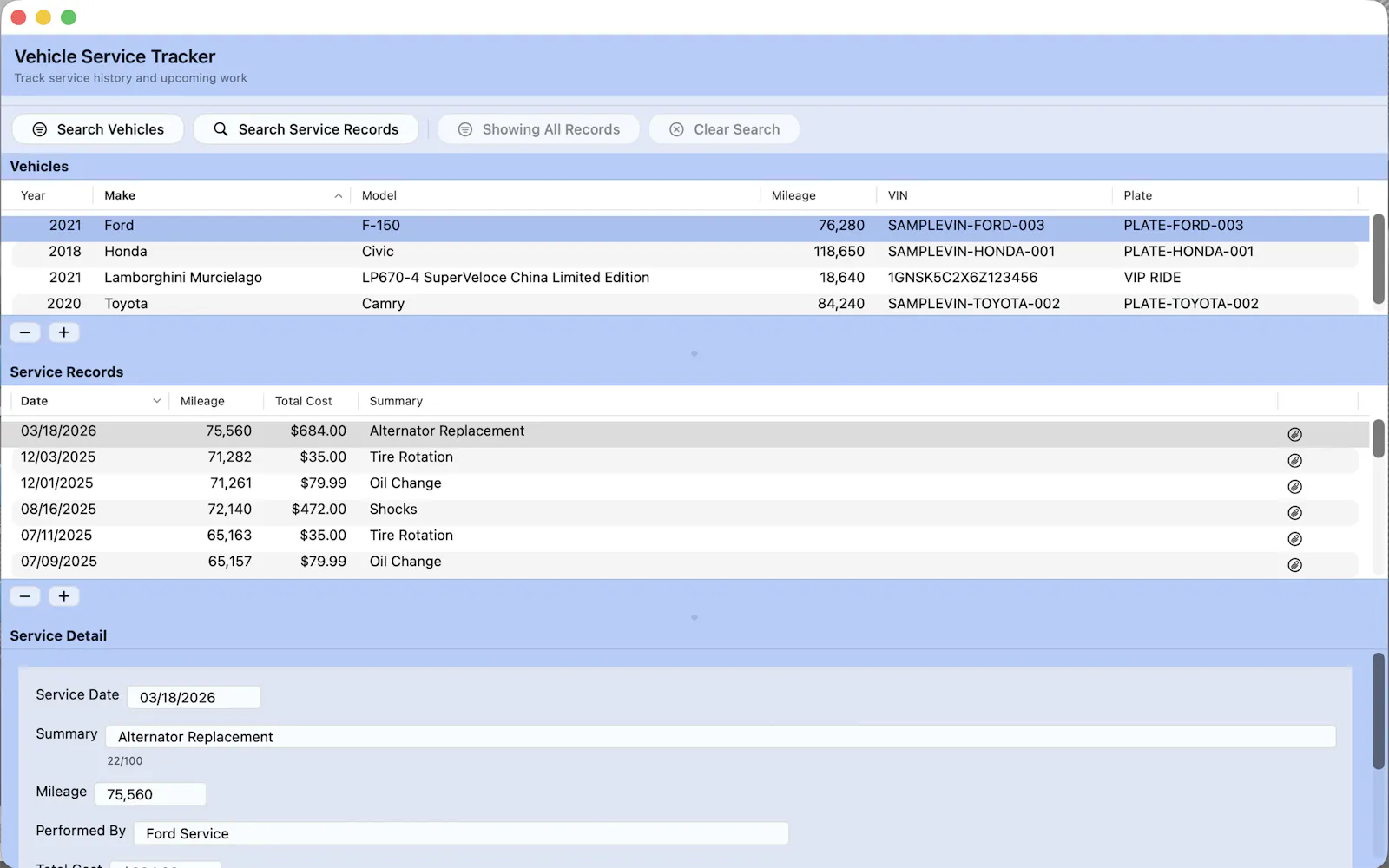Screen dimensions: 1389x868
Task: Remove service record with minus button
Action: (25, 596)
